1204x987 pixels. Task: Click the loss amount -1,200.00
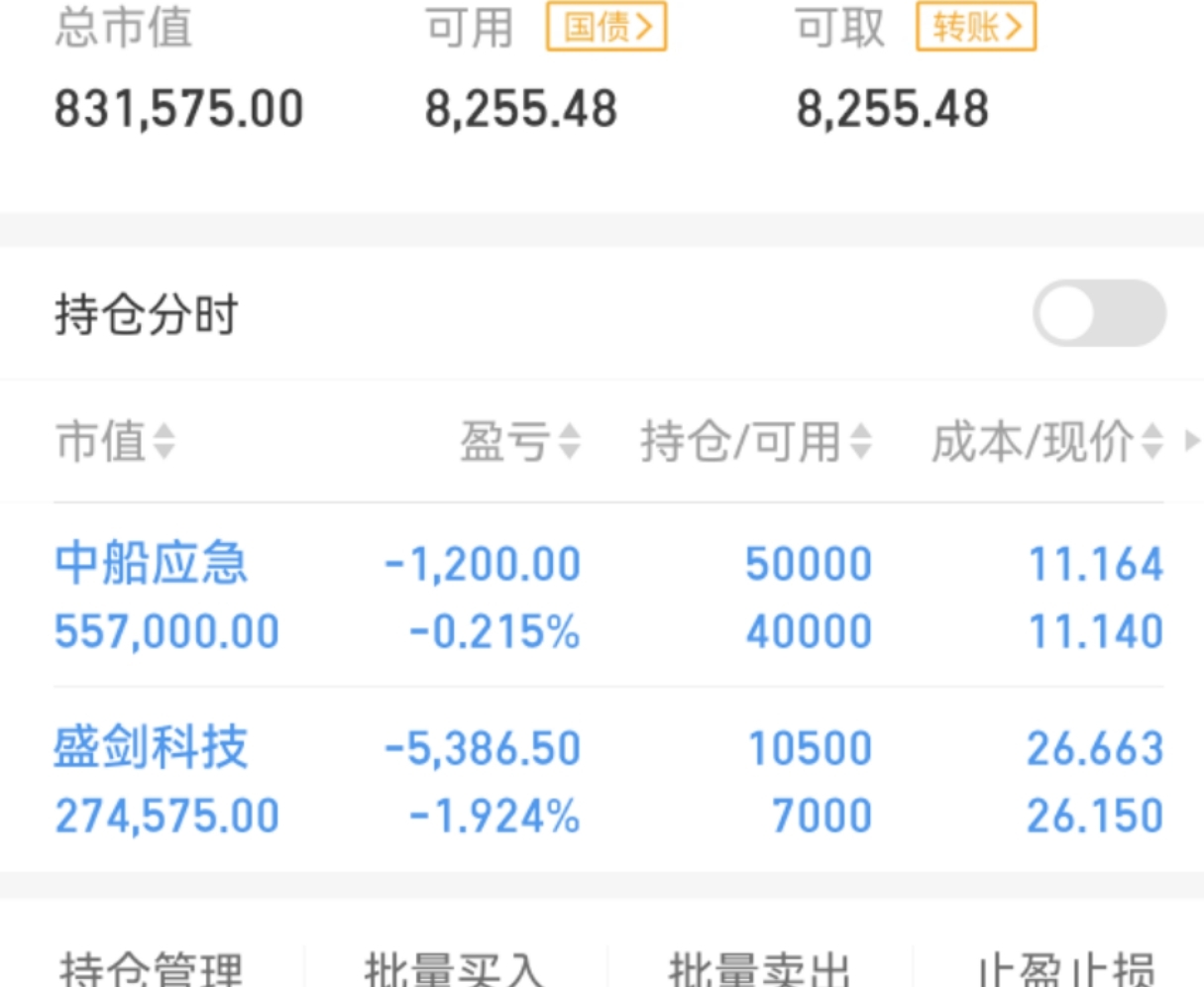point(483,564)
